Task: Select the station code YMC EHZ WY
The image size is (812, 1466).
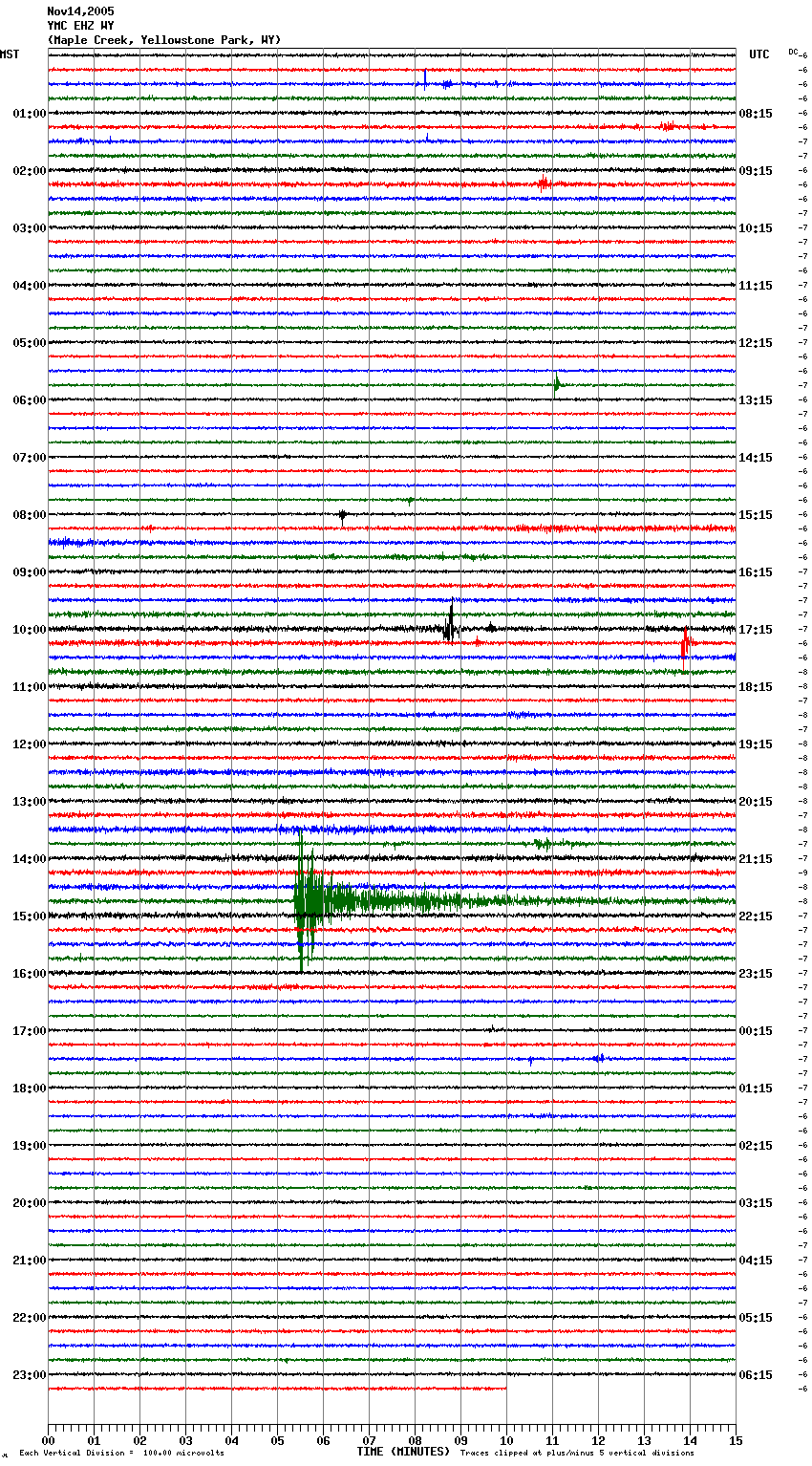Action: 80,26
